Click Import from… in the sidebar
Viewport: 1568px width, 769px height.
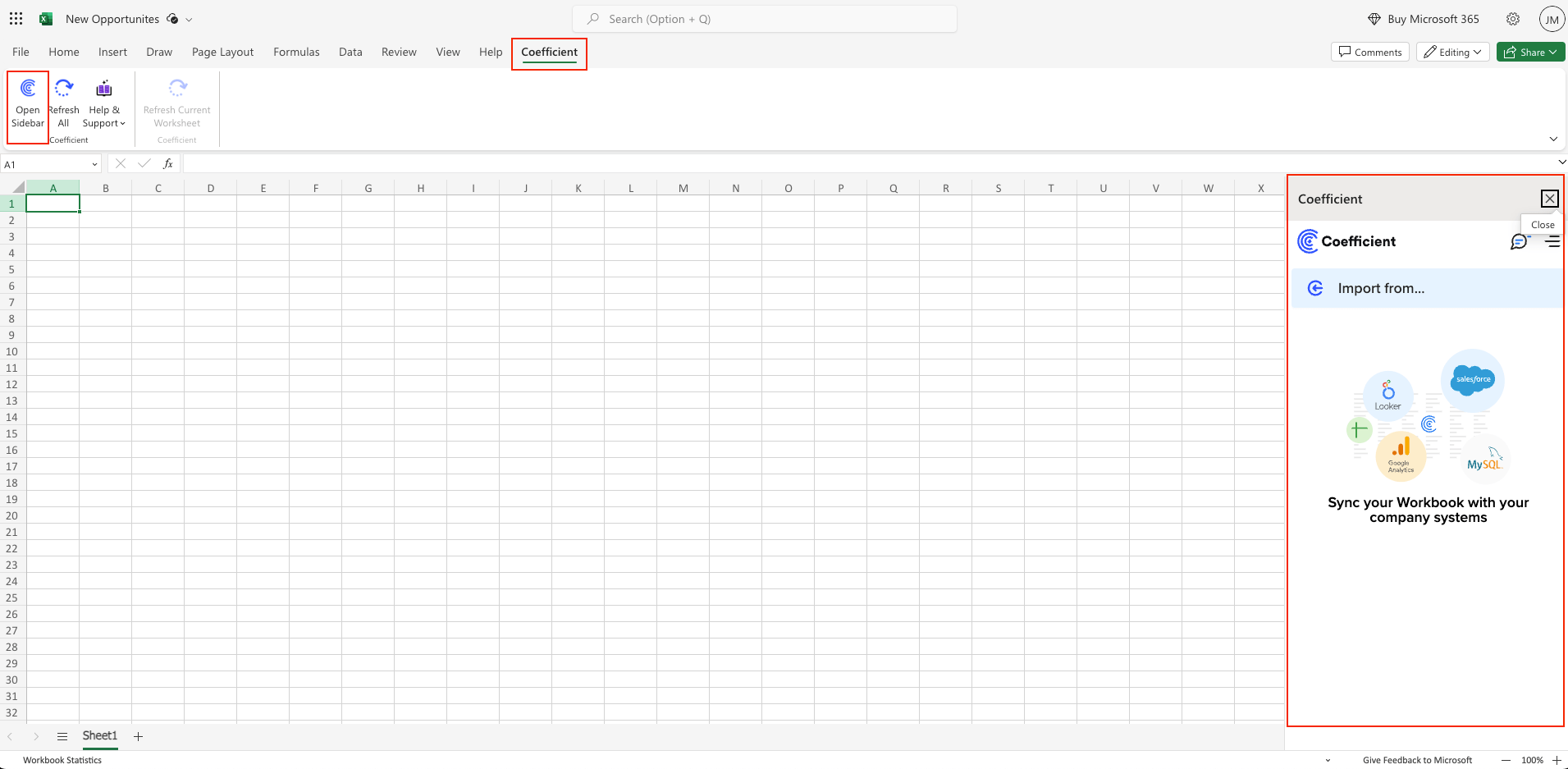[1427, 288]
